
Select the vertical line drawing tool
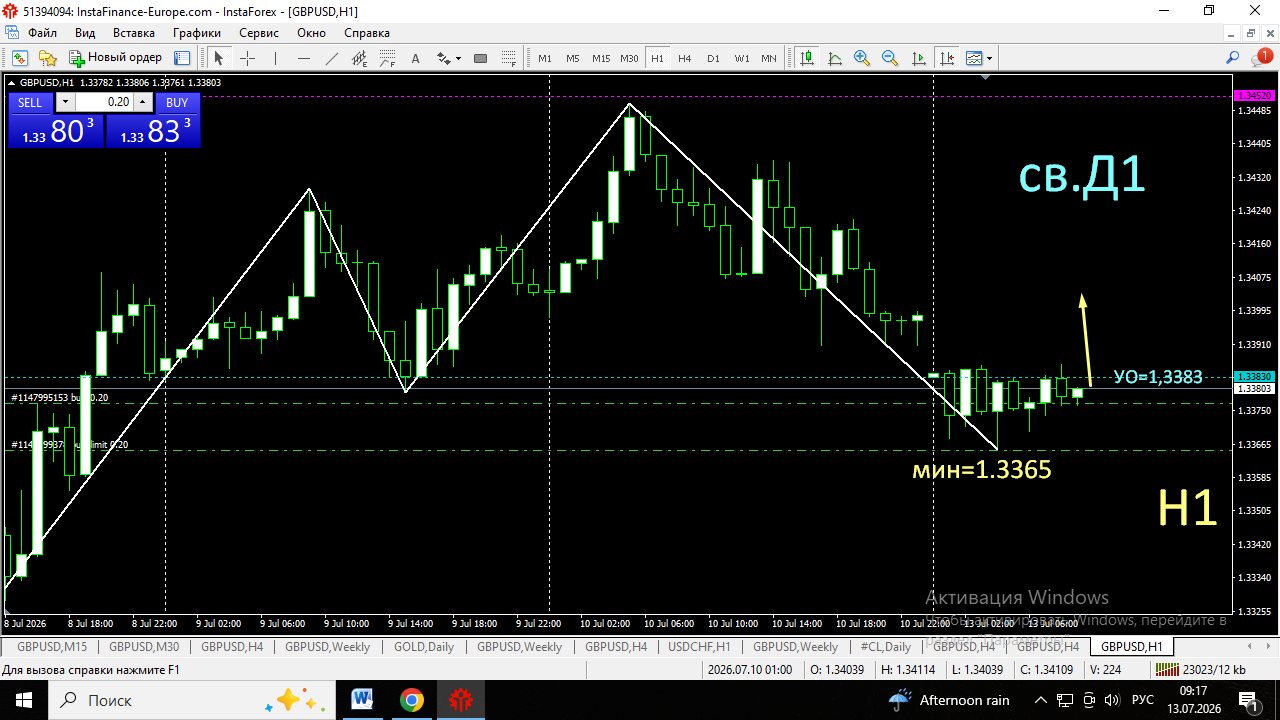(x=275, y=58)
